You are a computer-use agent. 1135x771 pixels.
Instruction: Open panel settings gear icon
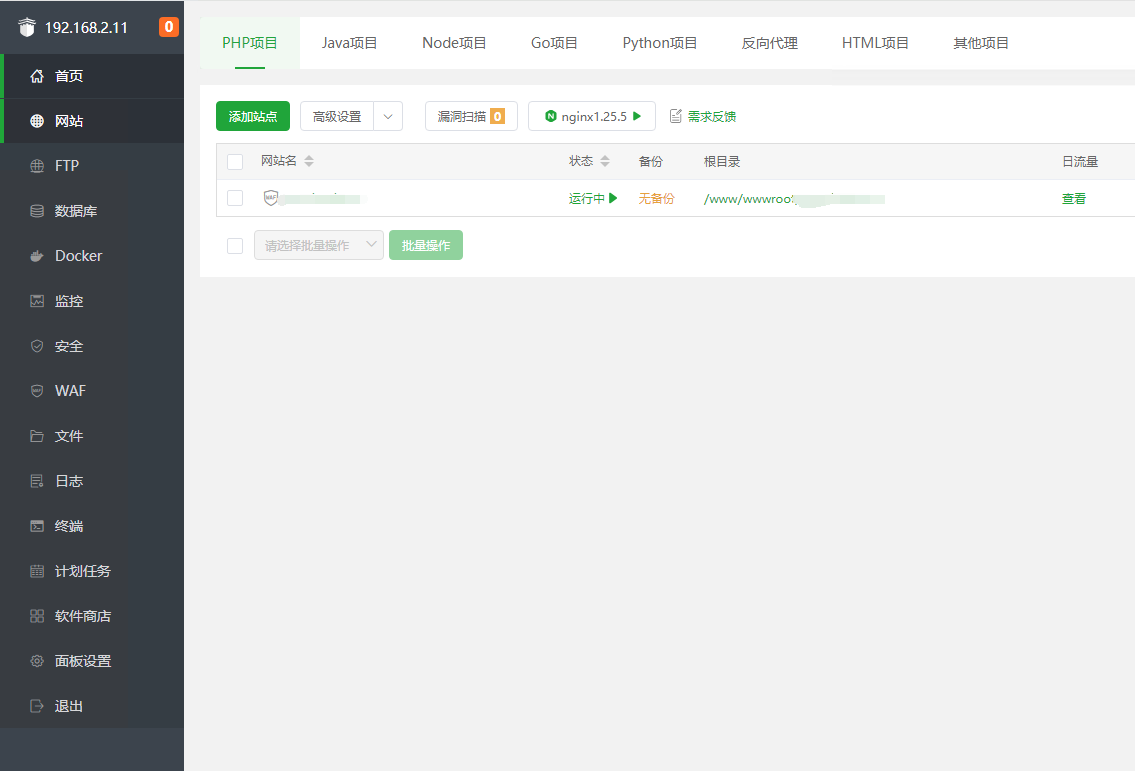[x=37, y=661]
